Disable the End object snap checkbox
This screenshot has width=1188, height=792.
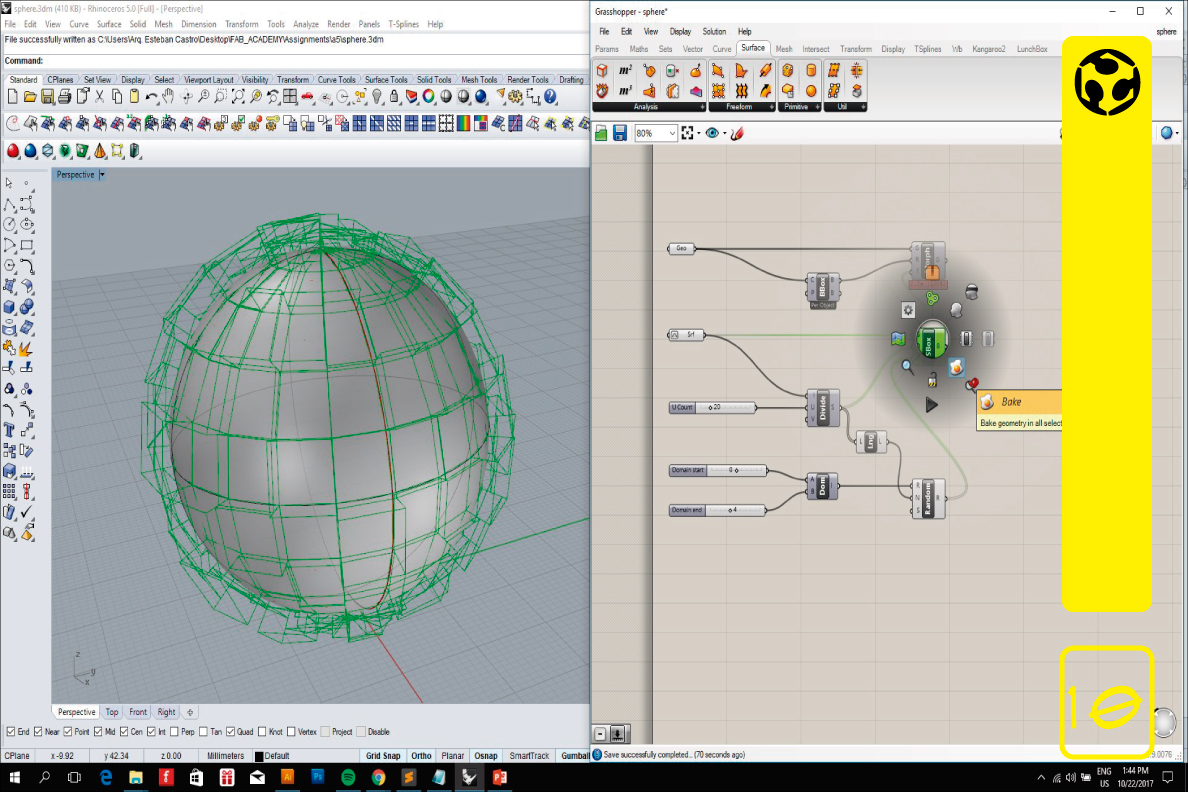11,732
